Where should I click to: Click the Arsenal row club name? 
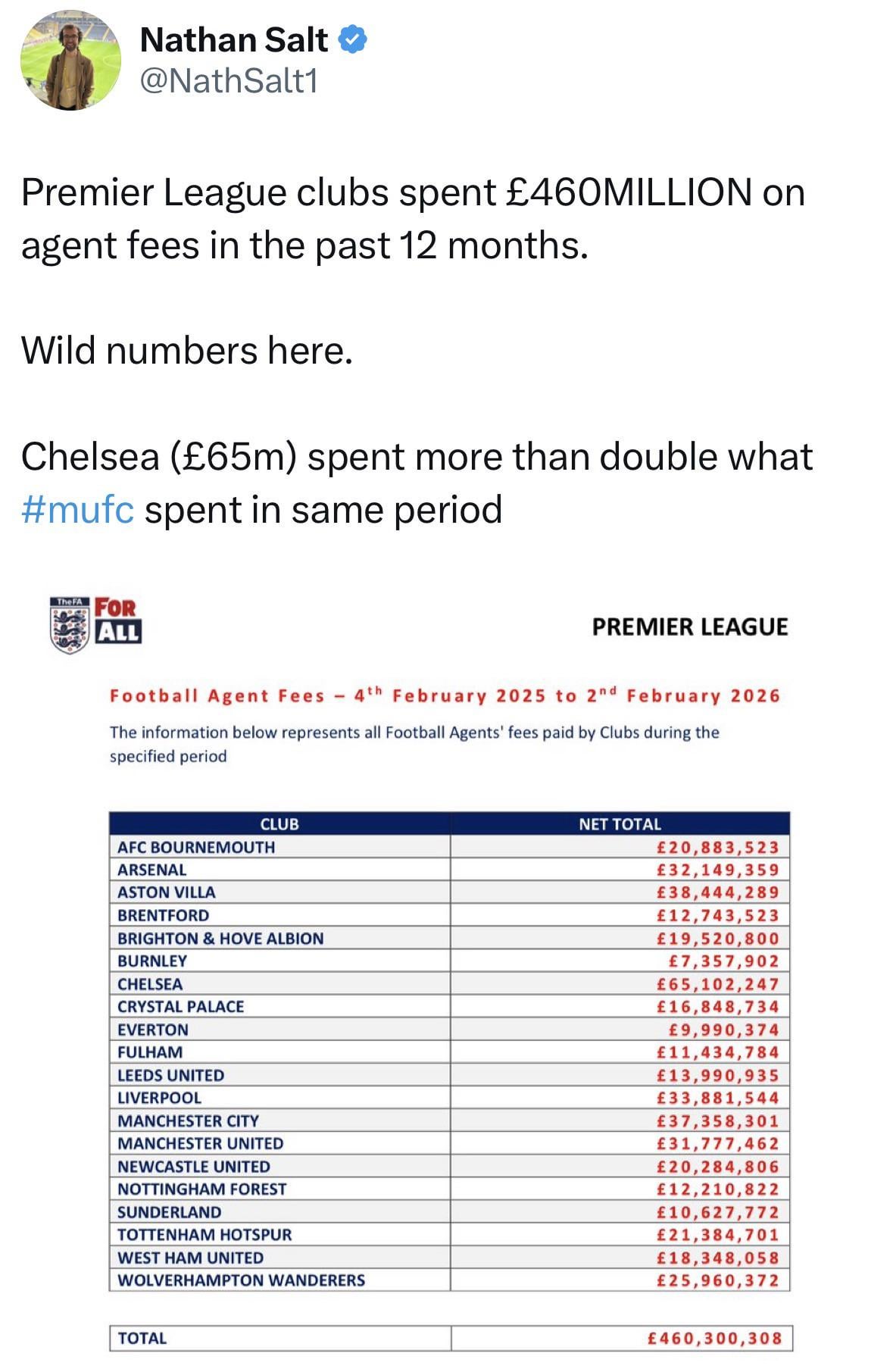coord(151,870)
